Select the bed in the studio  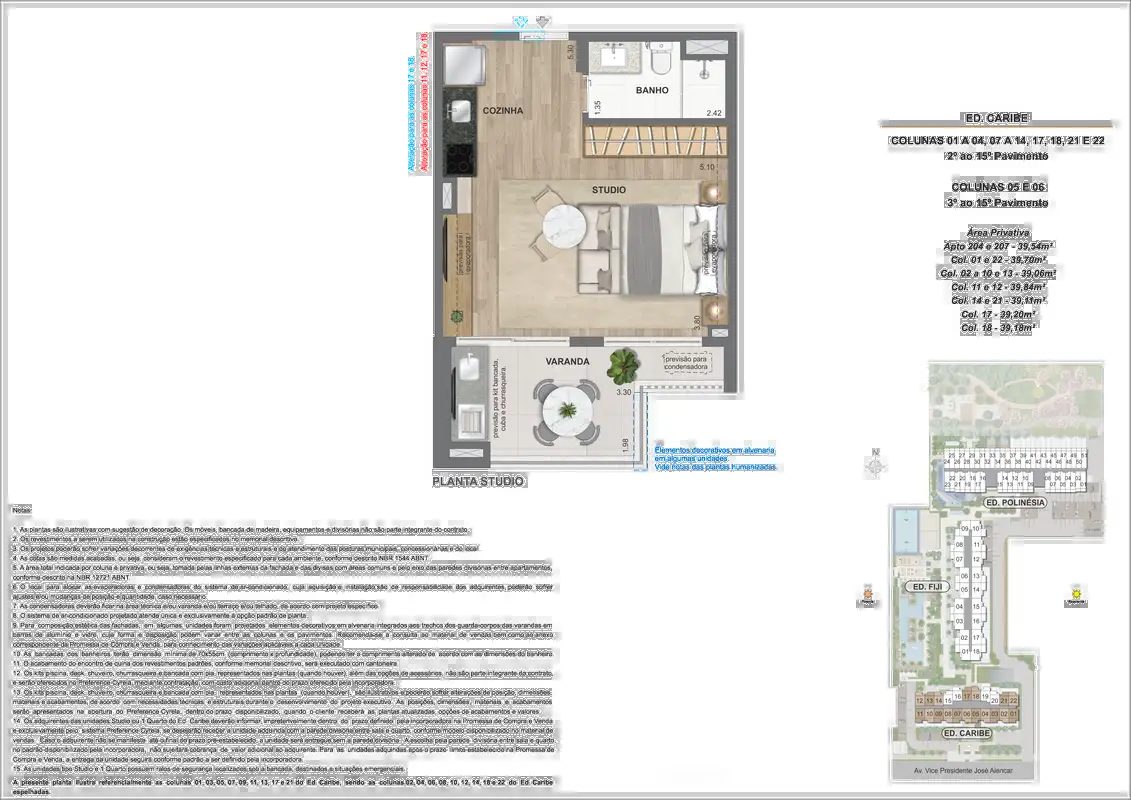click(672, 249)
